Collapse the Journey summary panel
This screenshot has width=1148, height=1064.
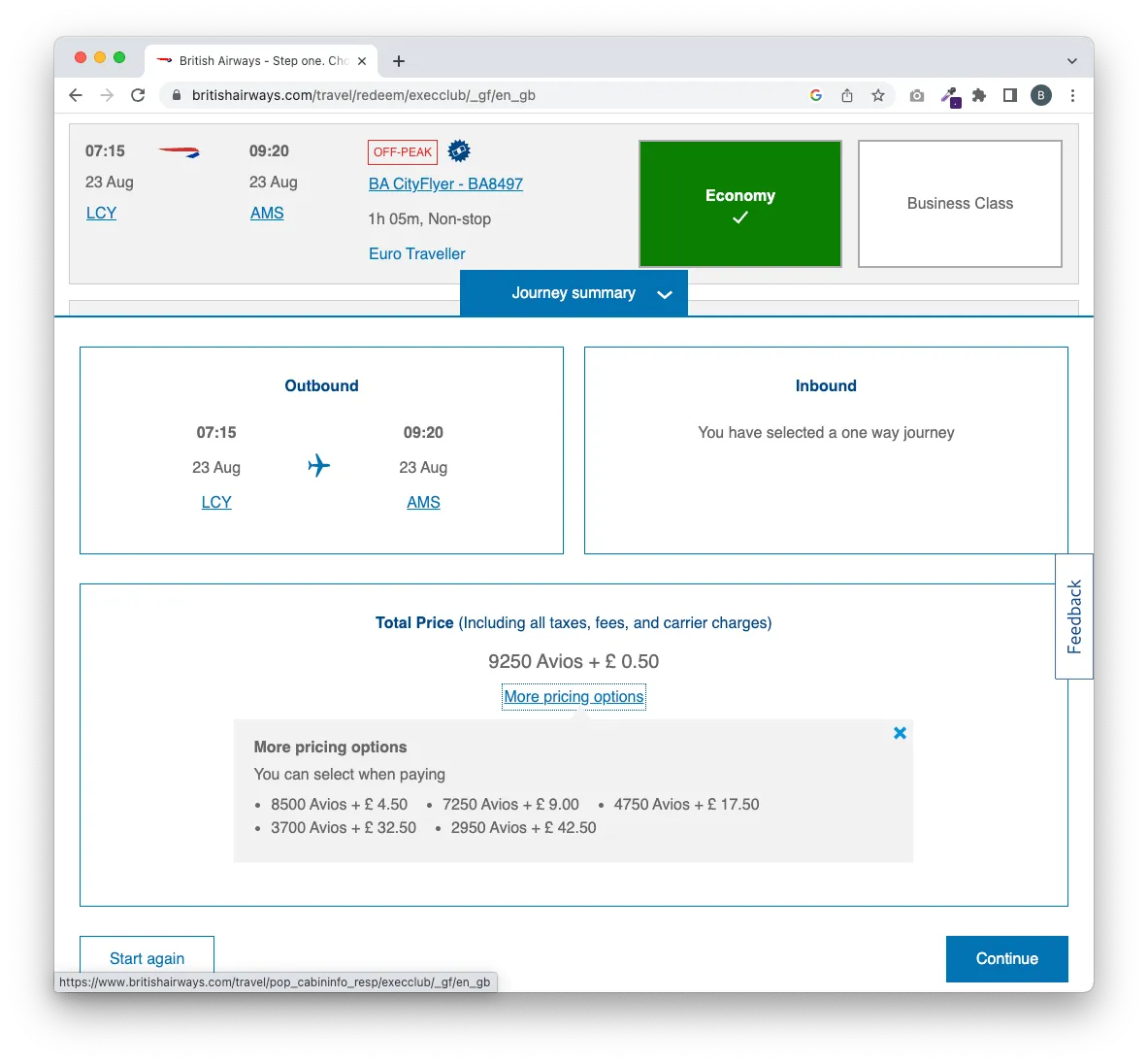coord(574,293)
